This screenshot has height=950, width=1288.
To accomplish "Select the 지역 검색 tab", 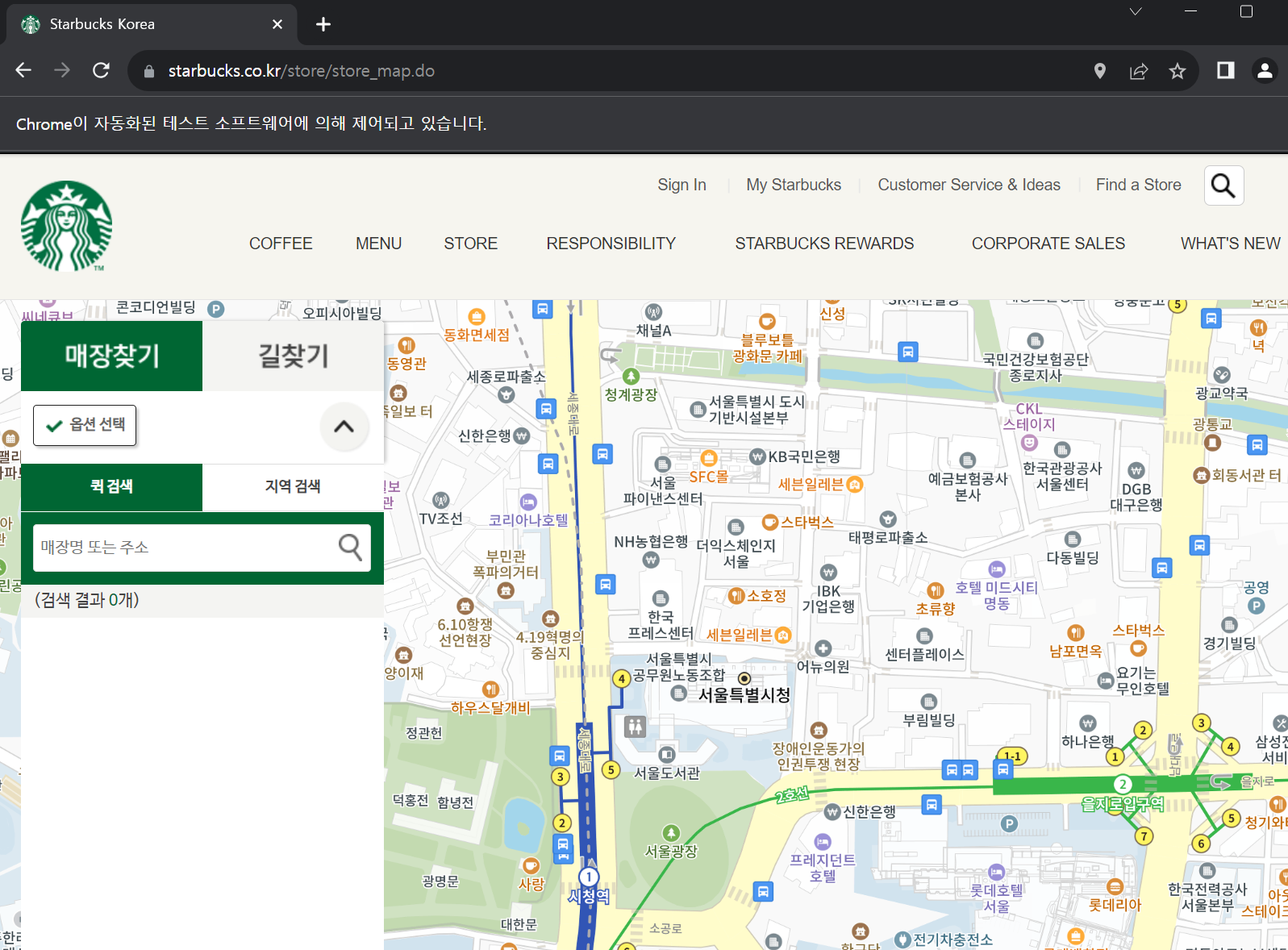I will (293, 486).
